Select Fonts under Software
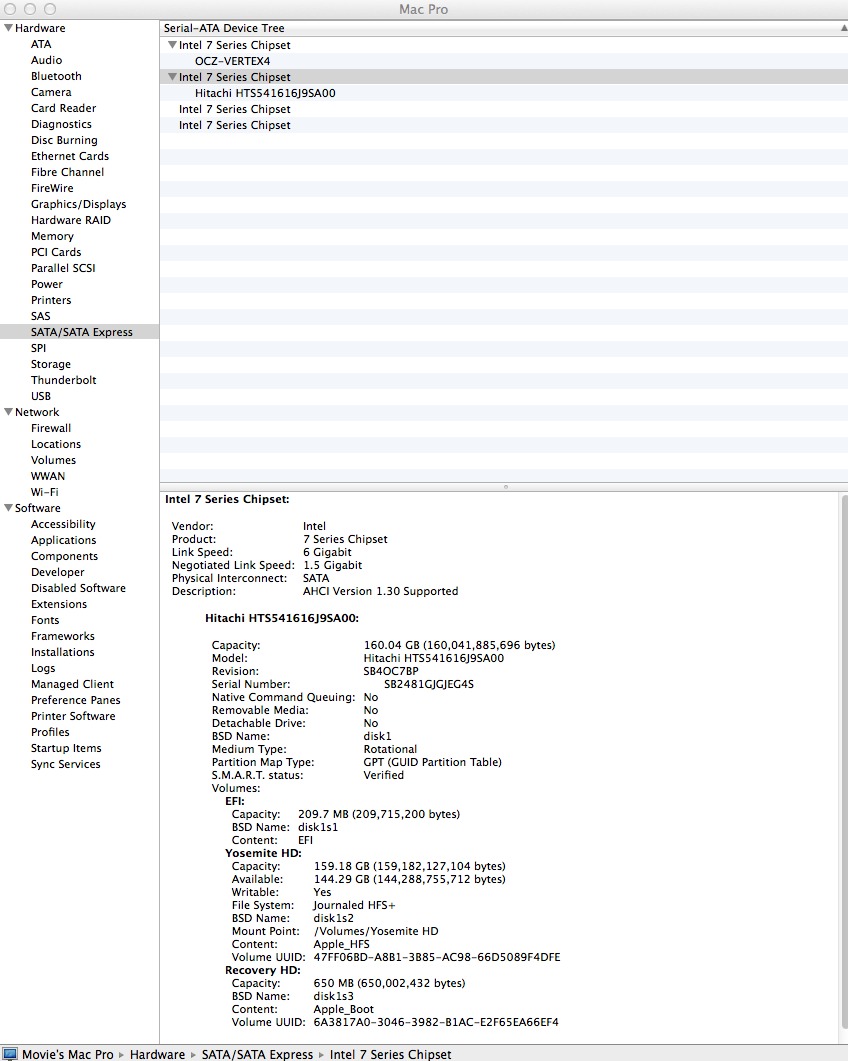Viewport: 848px width, 1061px height. pyautogui.click(x=45, y=620)
